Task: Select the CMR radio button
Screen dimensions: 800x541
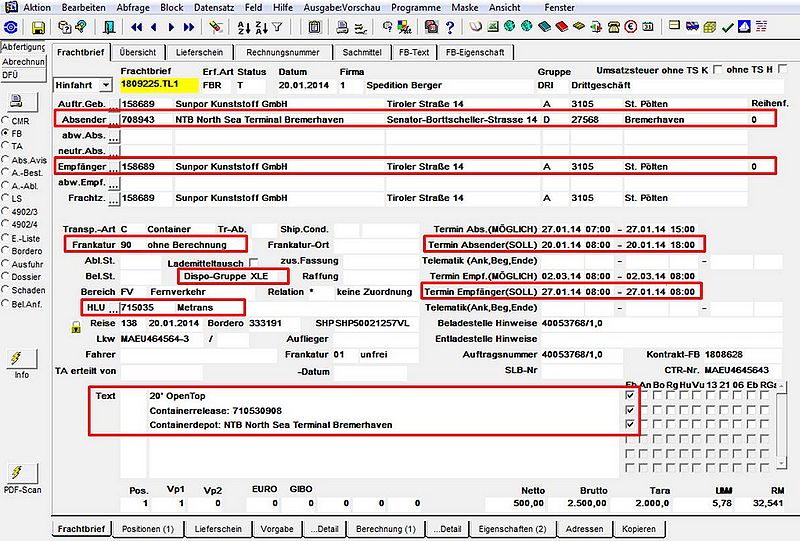Action: coord(6,121)
